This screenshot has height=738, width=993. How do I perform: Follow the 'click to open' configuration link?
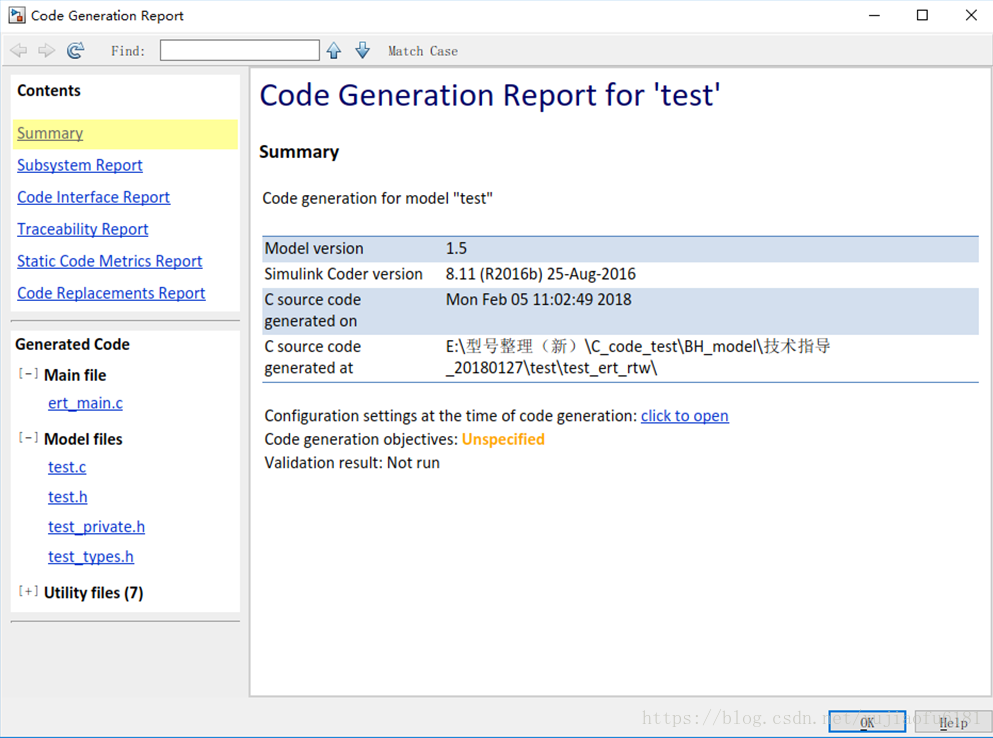(x=684, y=416)
